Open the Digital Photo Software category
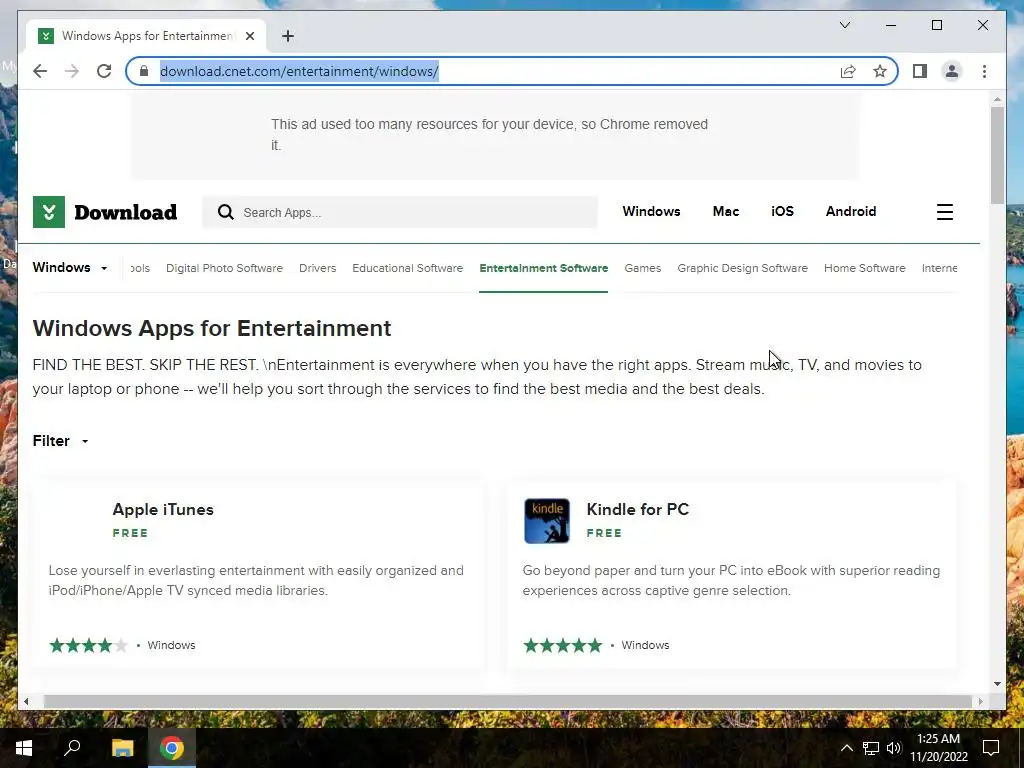Screen dimensions: 1024x768 pos(224,268)
